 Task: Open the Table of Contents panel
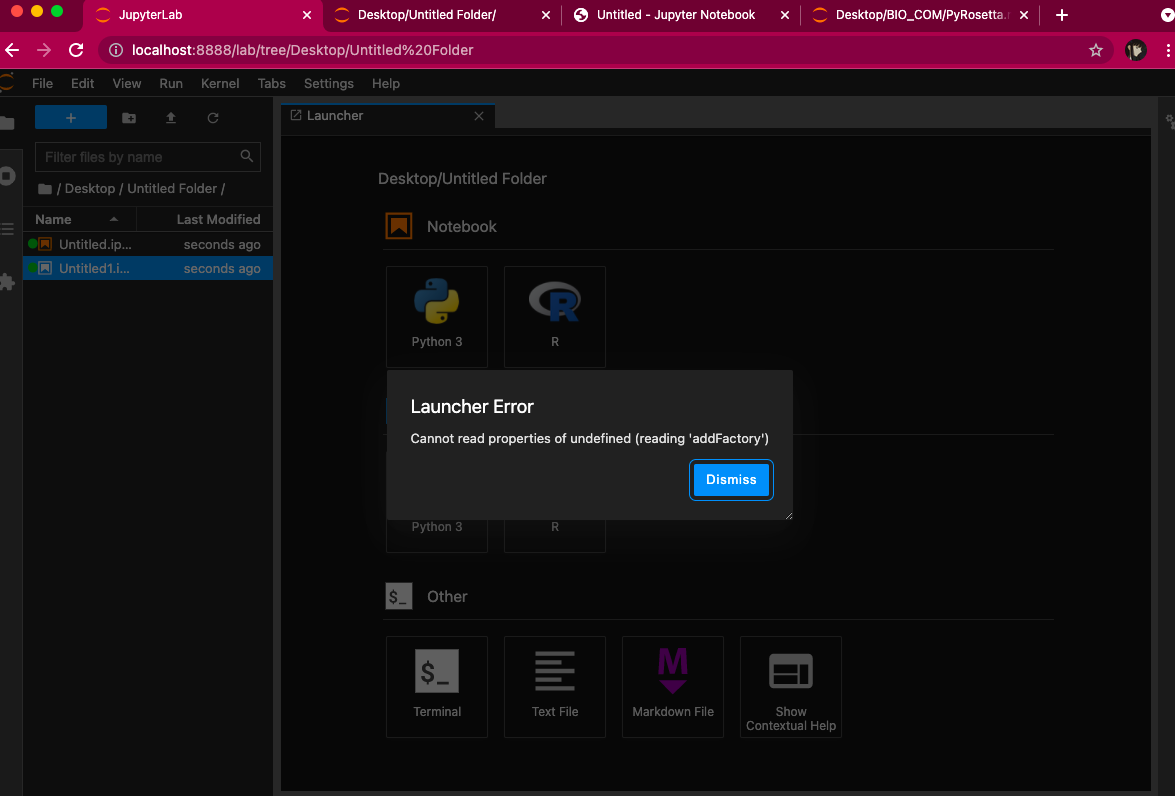point(10,229)
